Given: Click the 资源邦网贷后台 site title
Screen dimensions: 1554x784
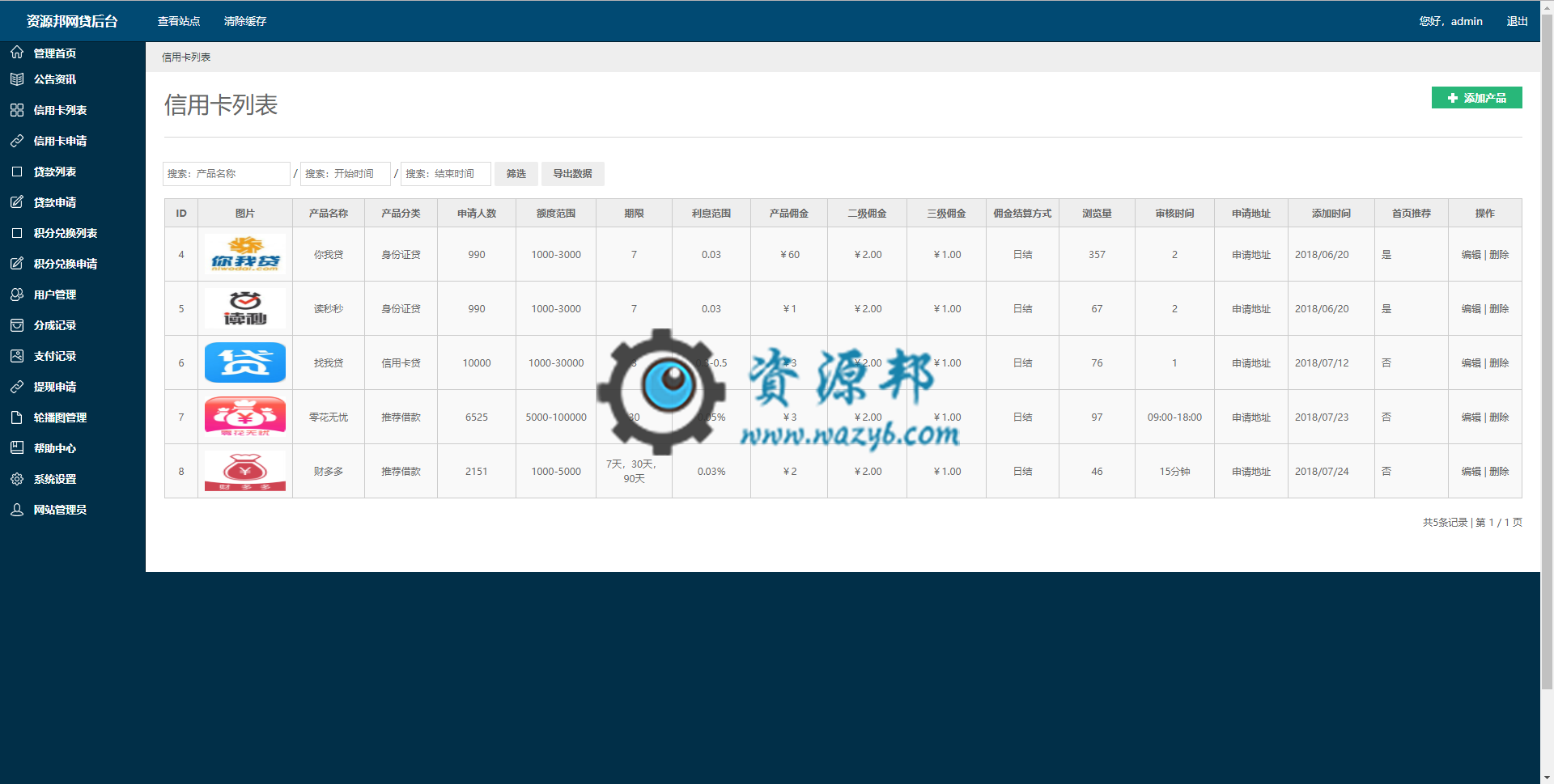Looking at the screenshot, I should click(72, 21).
